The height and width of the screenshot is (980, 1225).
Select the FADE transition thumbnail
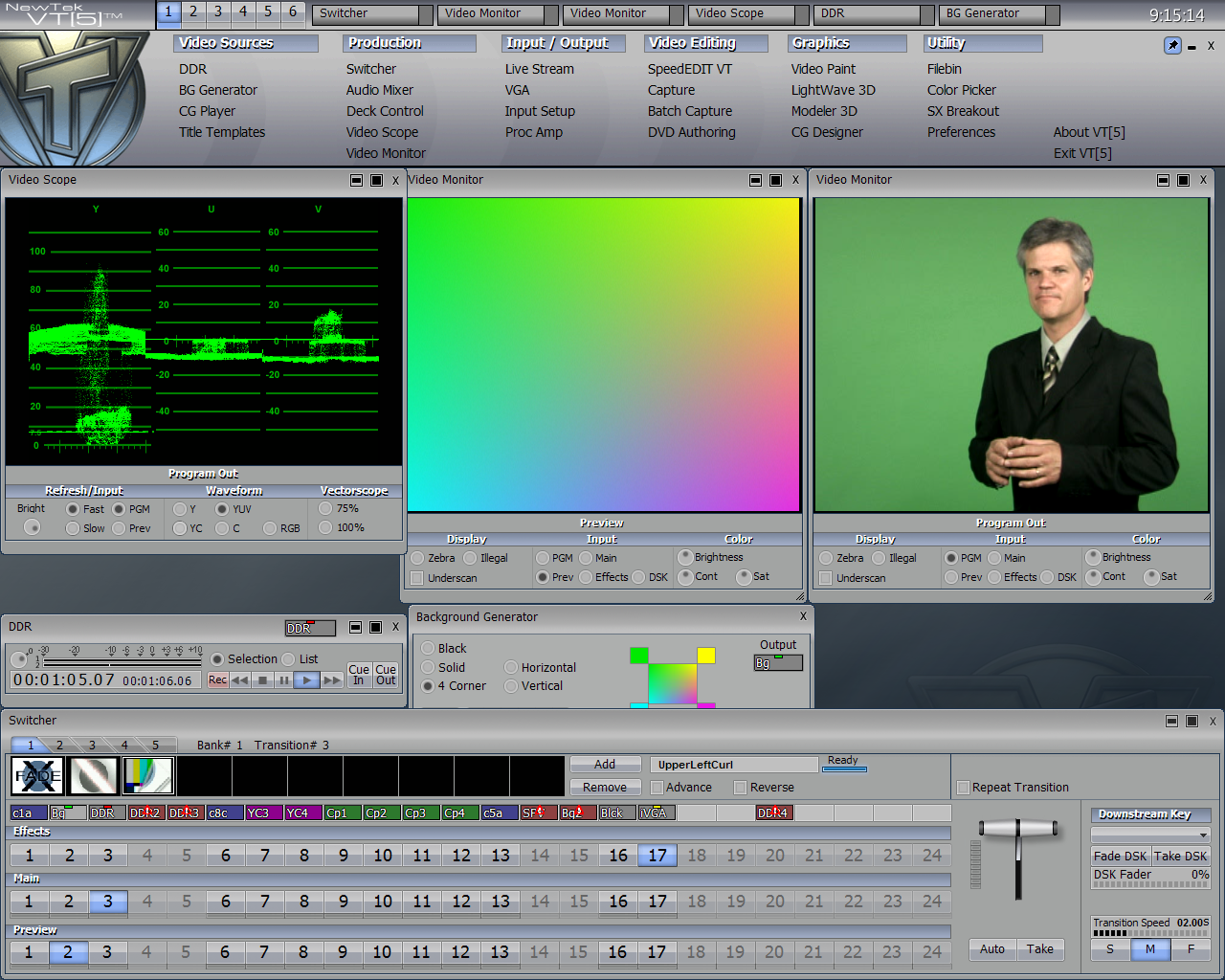37,776
